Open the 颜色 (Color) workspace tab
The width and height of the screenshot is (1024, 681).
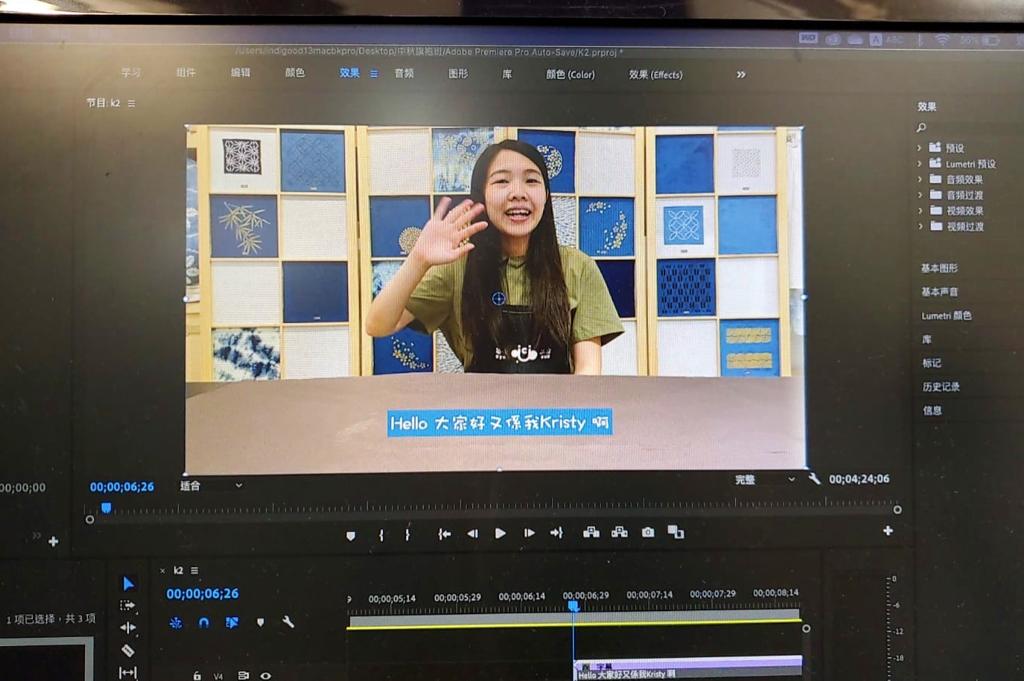(569, 74)
